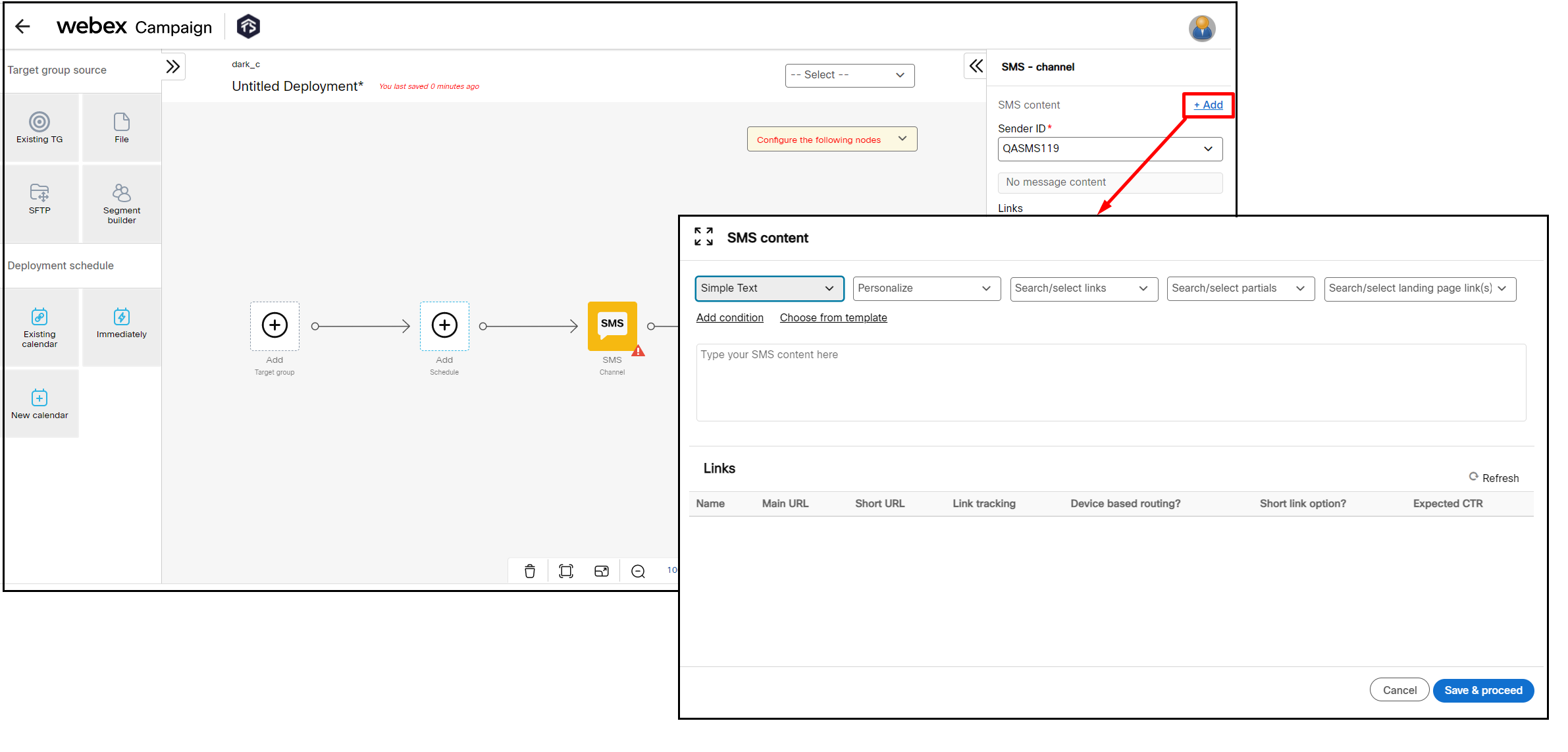1568x752 pixels.
Task: Open the Personalize dropdown
Action: click(x=926, y=288)
